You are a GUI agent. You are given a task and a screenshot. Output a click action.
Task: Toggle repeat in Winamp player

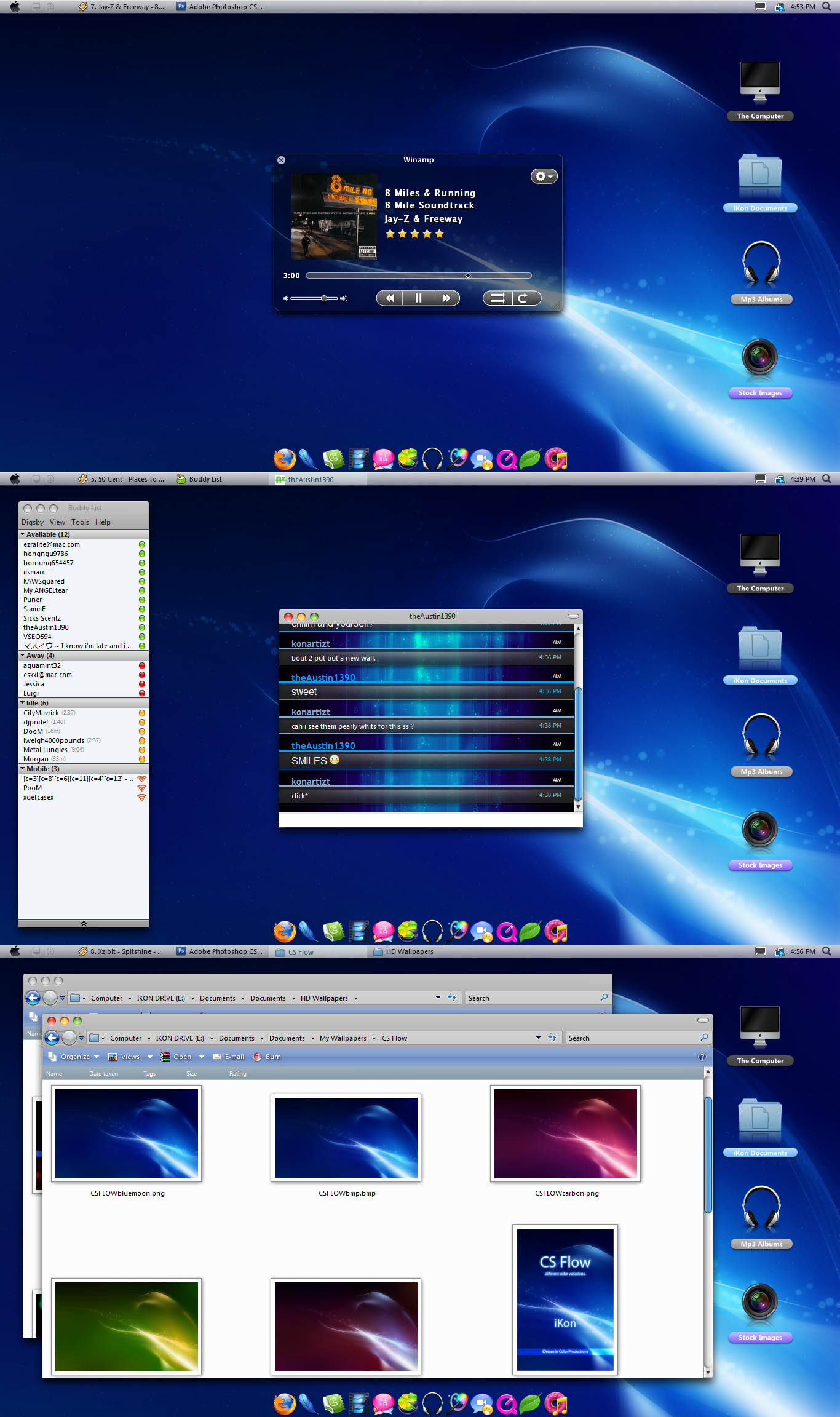click(x=526, y=298)
